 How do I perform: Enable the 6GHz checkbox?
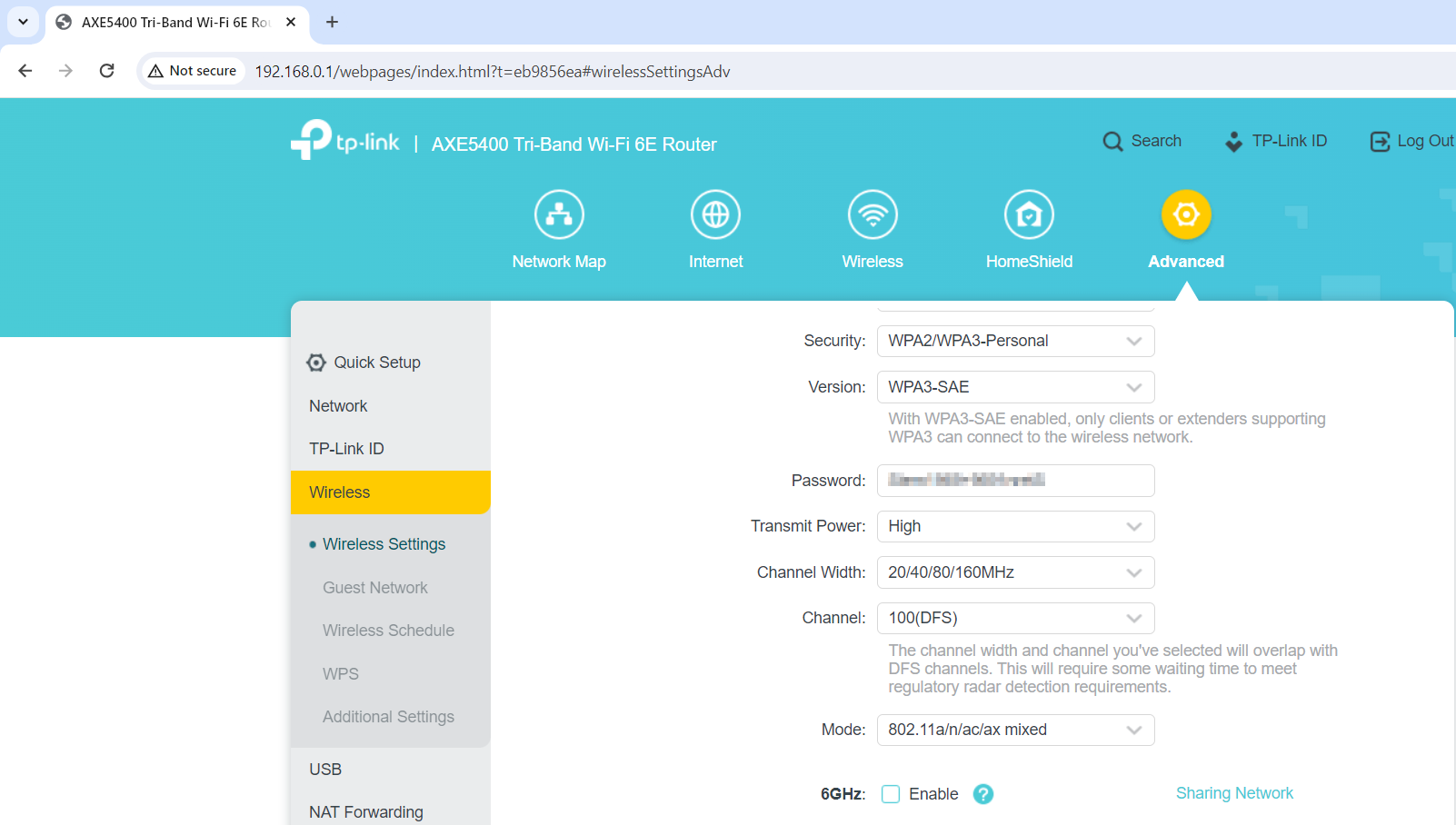tap(891, 794)
